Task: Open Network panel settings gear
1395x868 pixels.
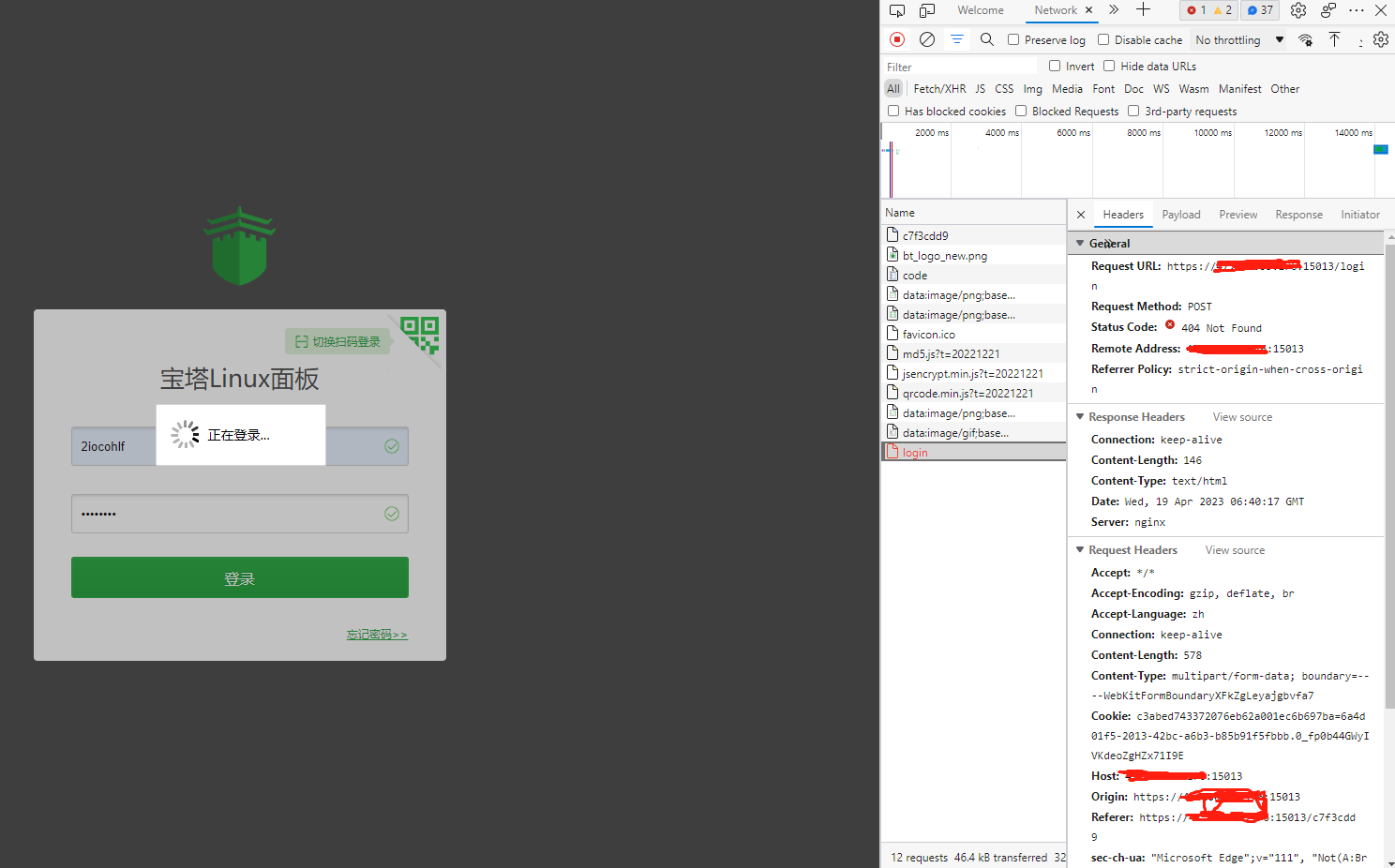Action: pos(1381,39)
